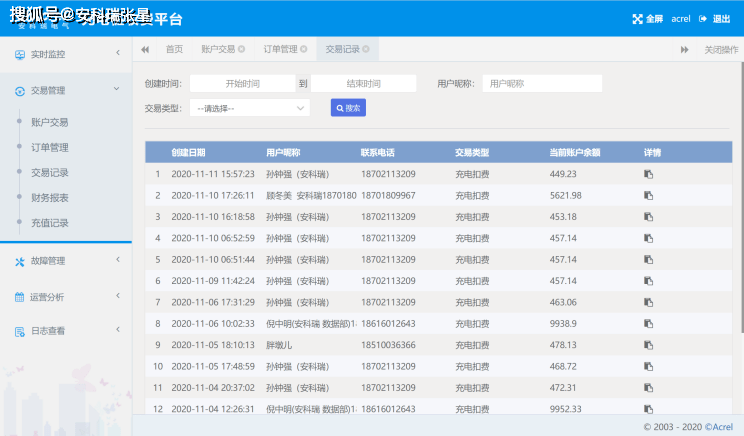This screenshot has height=436, width=744.
Task: Close the 订单管理 tab
Action: [304, 49]
